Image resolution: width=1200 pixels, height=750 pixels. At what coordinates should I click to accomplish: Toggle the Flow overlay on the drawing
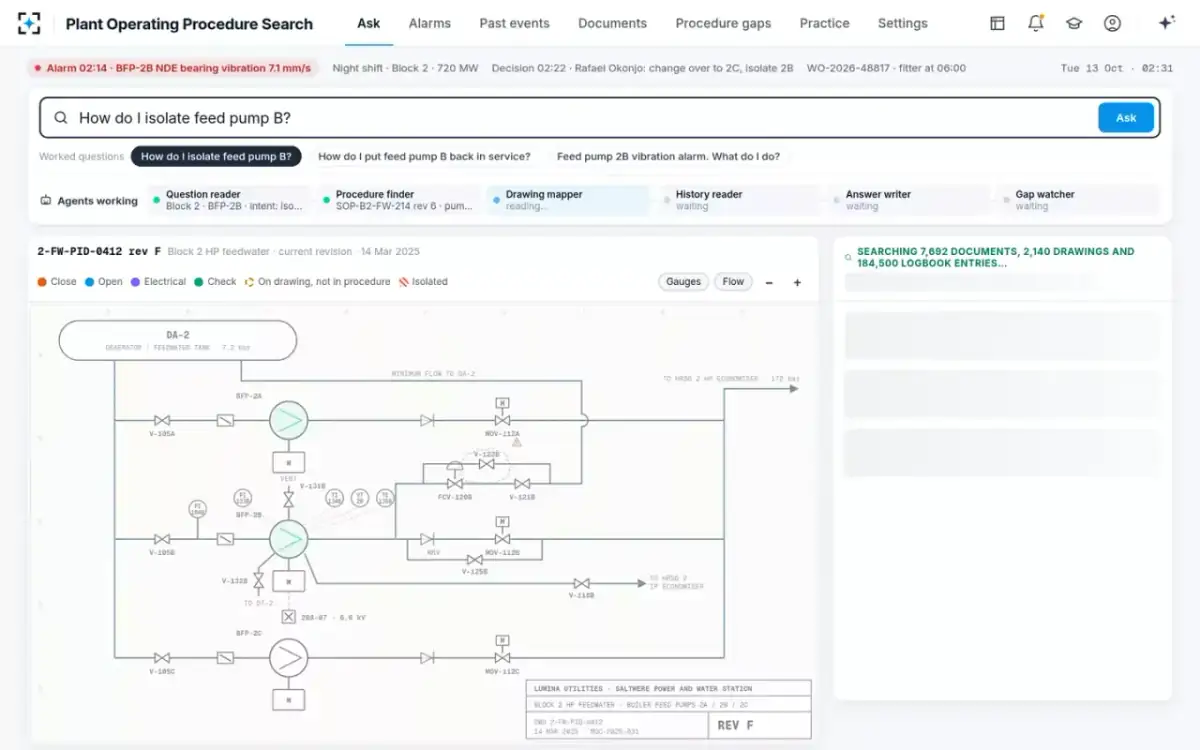[x=733, y=282]
